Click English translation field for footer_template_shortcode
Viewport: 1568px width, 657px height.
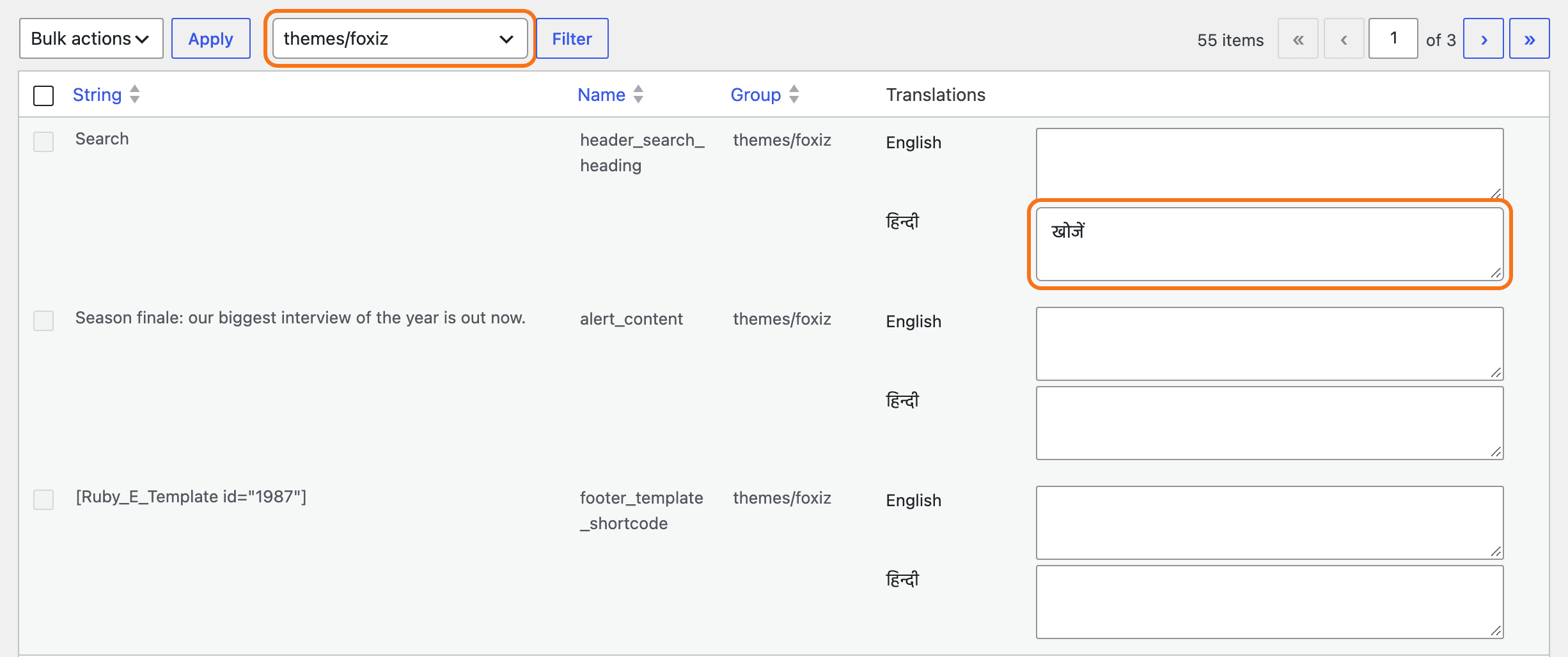tap(1269, 522)
